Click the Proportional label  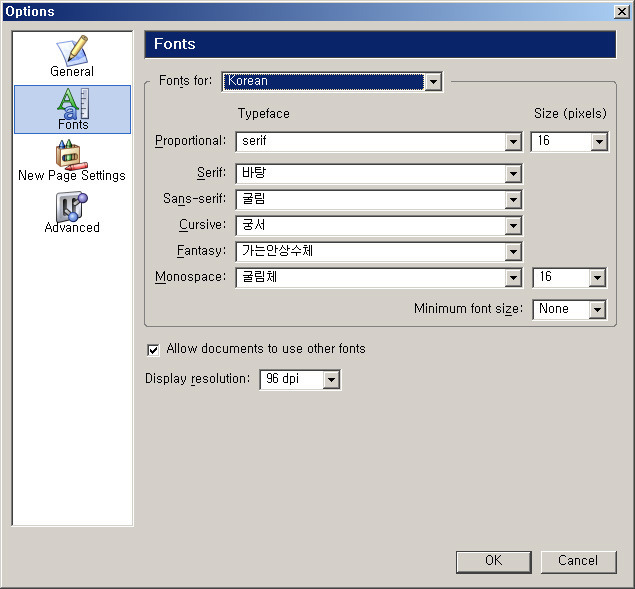[x=190, y=141]
